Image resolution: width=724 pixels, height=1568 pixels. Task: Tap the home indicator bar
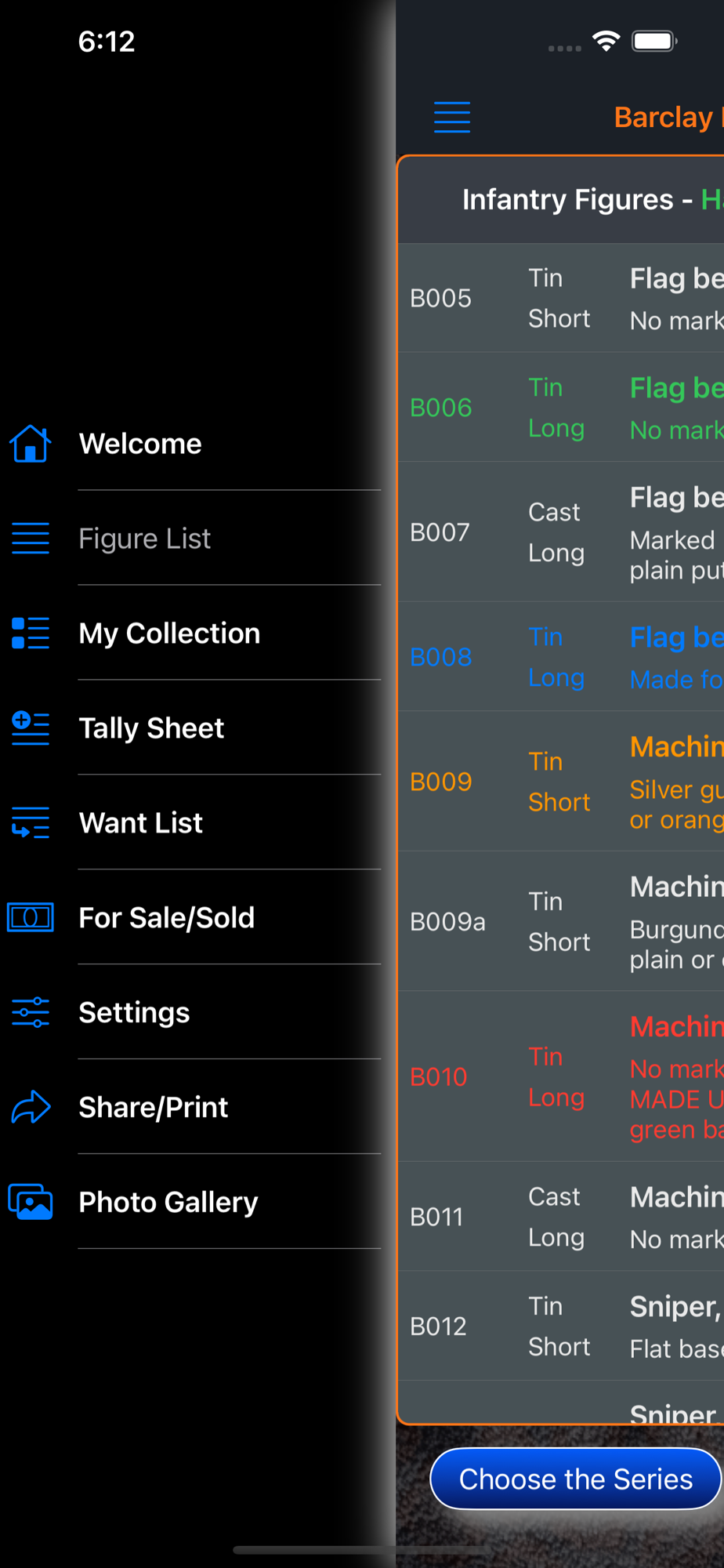362,1550
